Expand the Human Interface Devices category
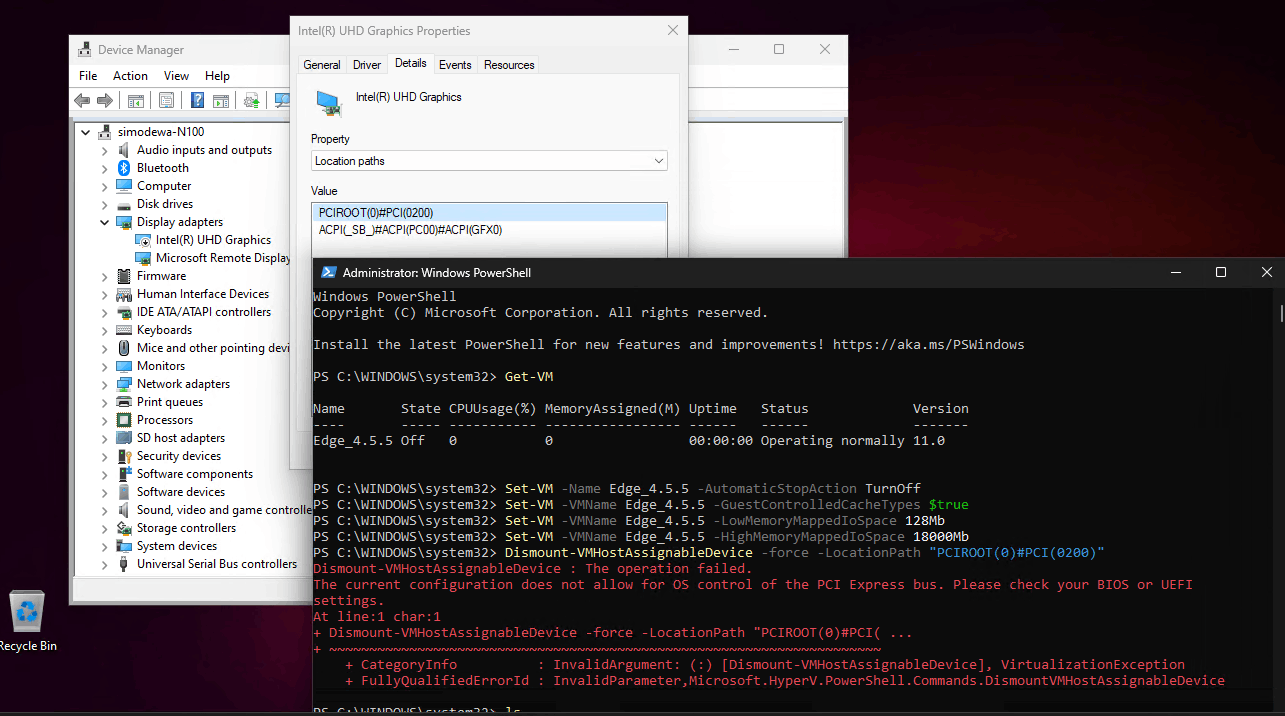The image size is (1285, 716). tap(105, 294)
